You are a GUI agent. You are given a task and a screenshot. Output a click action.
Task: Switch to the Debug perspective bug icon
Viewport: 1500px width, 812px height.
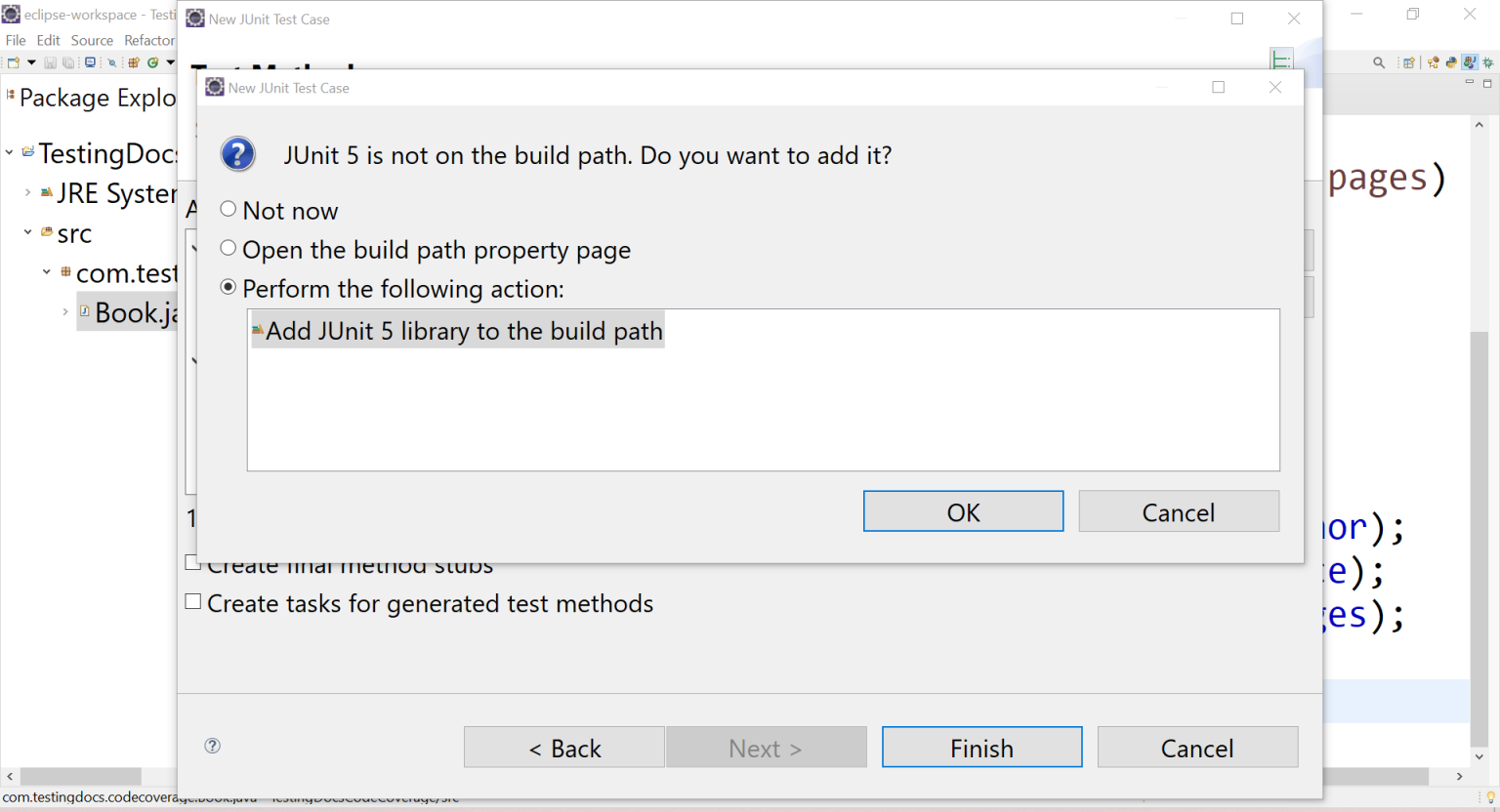click(x=1488, y=62)
